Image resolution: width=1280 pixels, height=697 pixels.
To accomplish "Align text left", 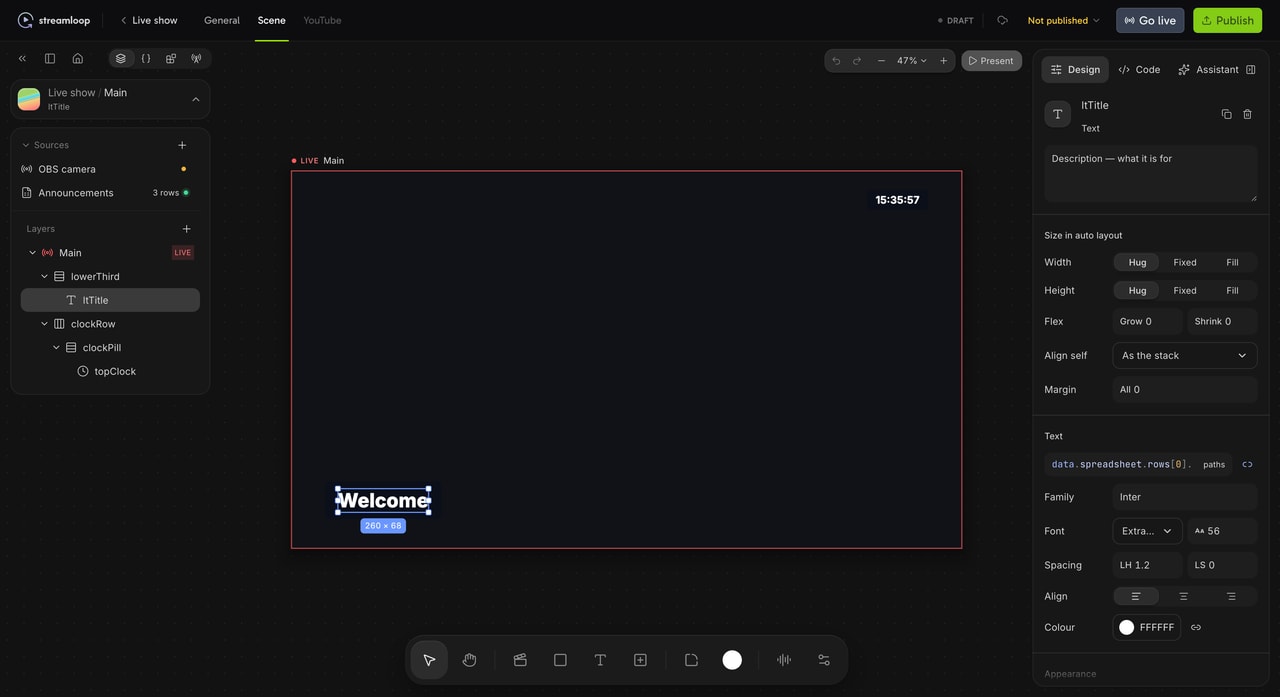I will 1136,596.
